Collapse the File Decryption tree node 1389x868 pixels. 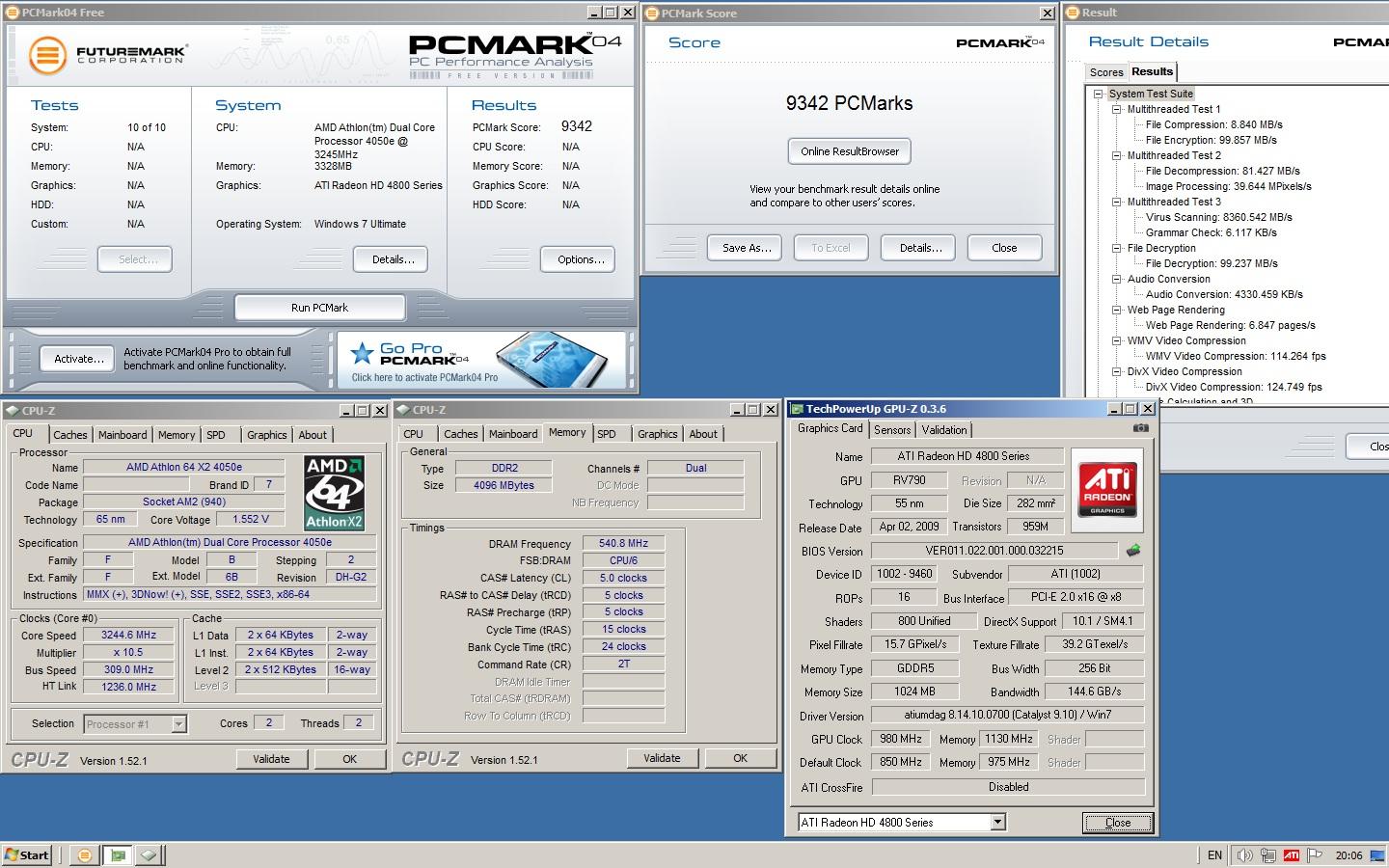1117,248
